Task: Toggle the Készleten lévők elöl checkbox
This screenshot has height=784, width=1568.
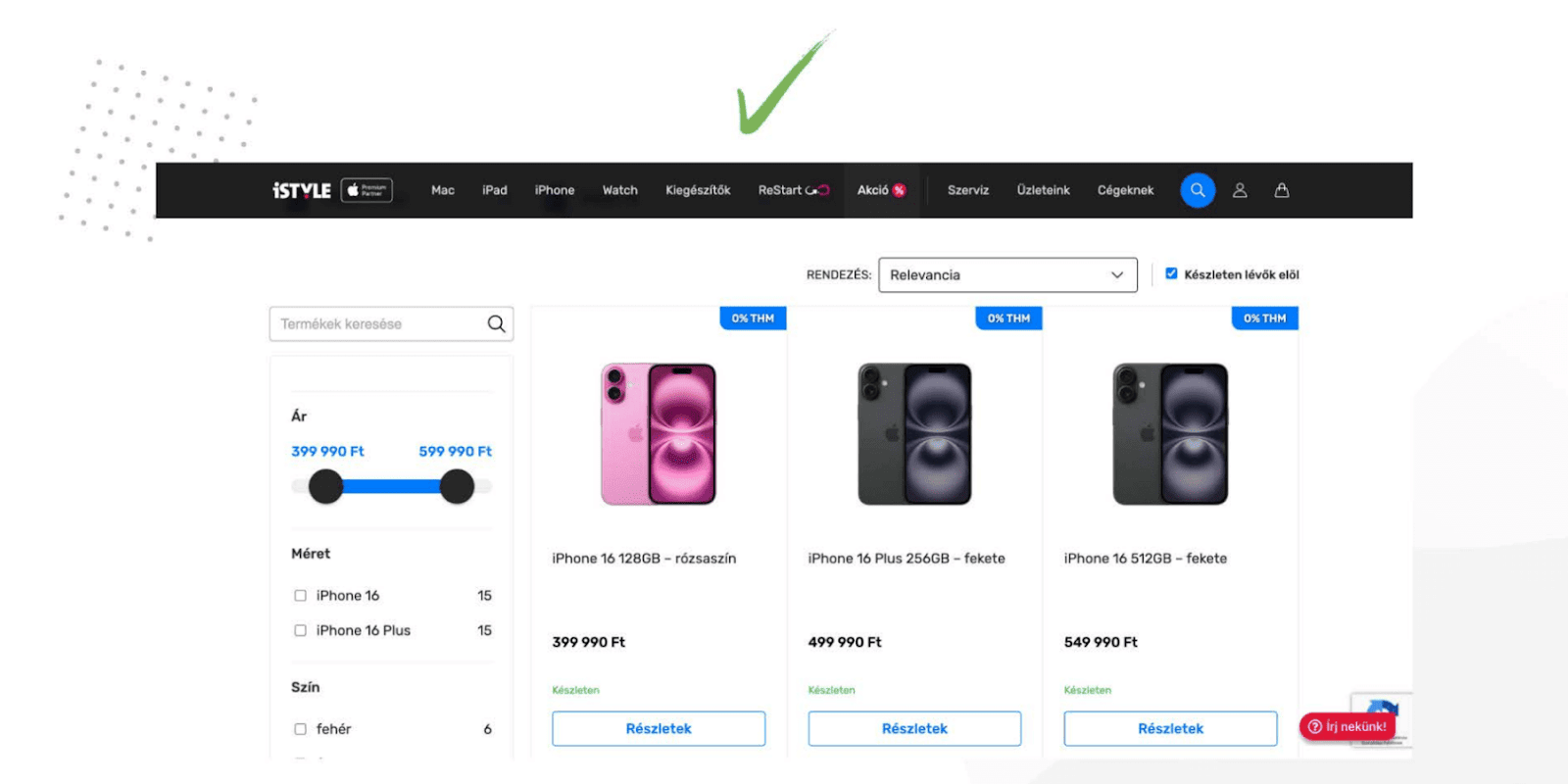Action: (x=1171, y=273)
